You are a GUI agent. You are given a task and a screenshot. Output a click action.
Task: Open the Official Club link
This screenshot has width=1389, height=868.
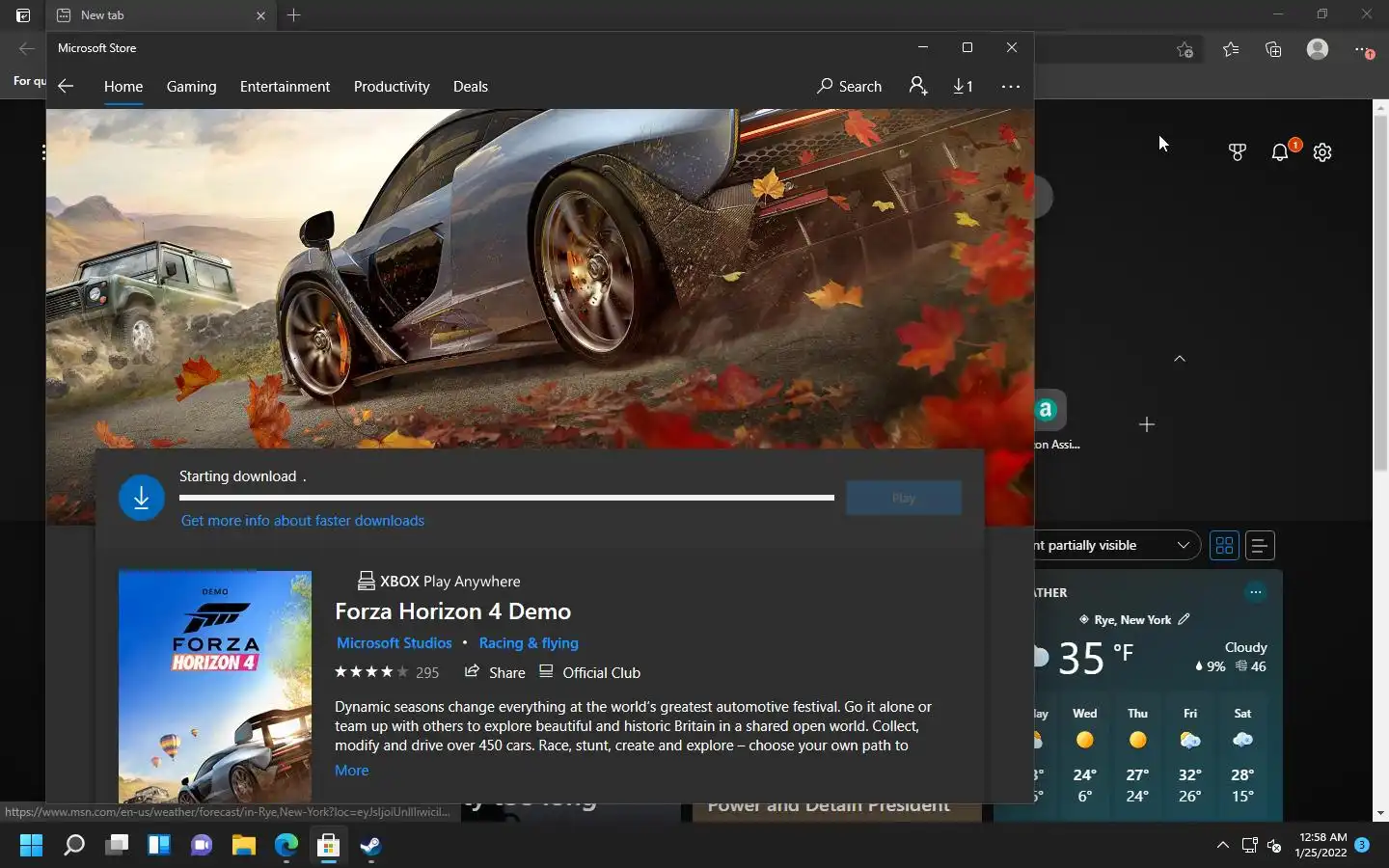click(589, 672)
